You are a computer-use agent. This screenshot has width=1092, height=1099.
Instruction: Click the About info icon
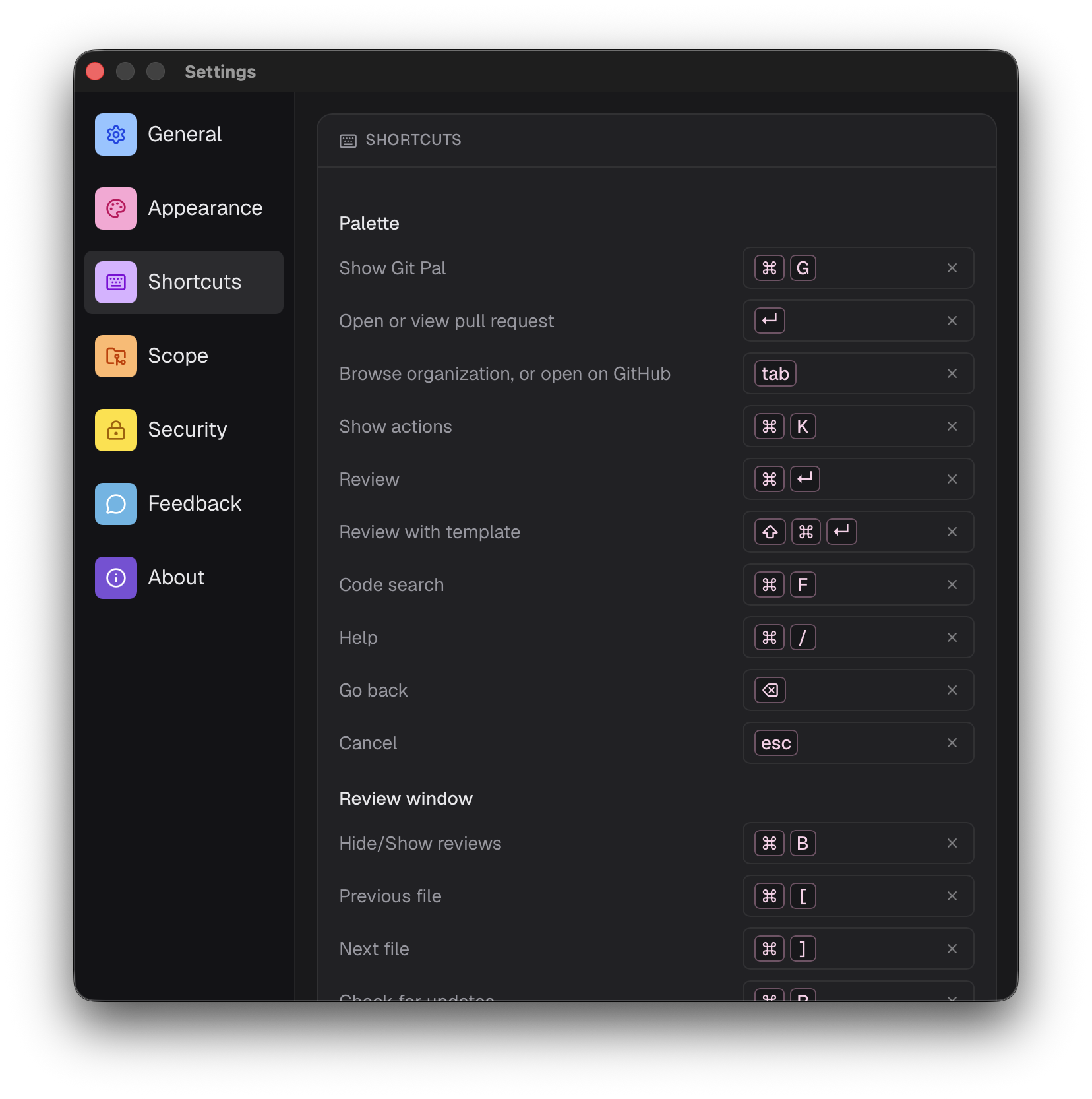tap(116, 578)
